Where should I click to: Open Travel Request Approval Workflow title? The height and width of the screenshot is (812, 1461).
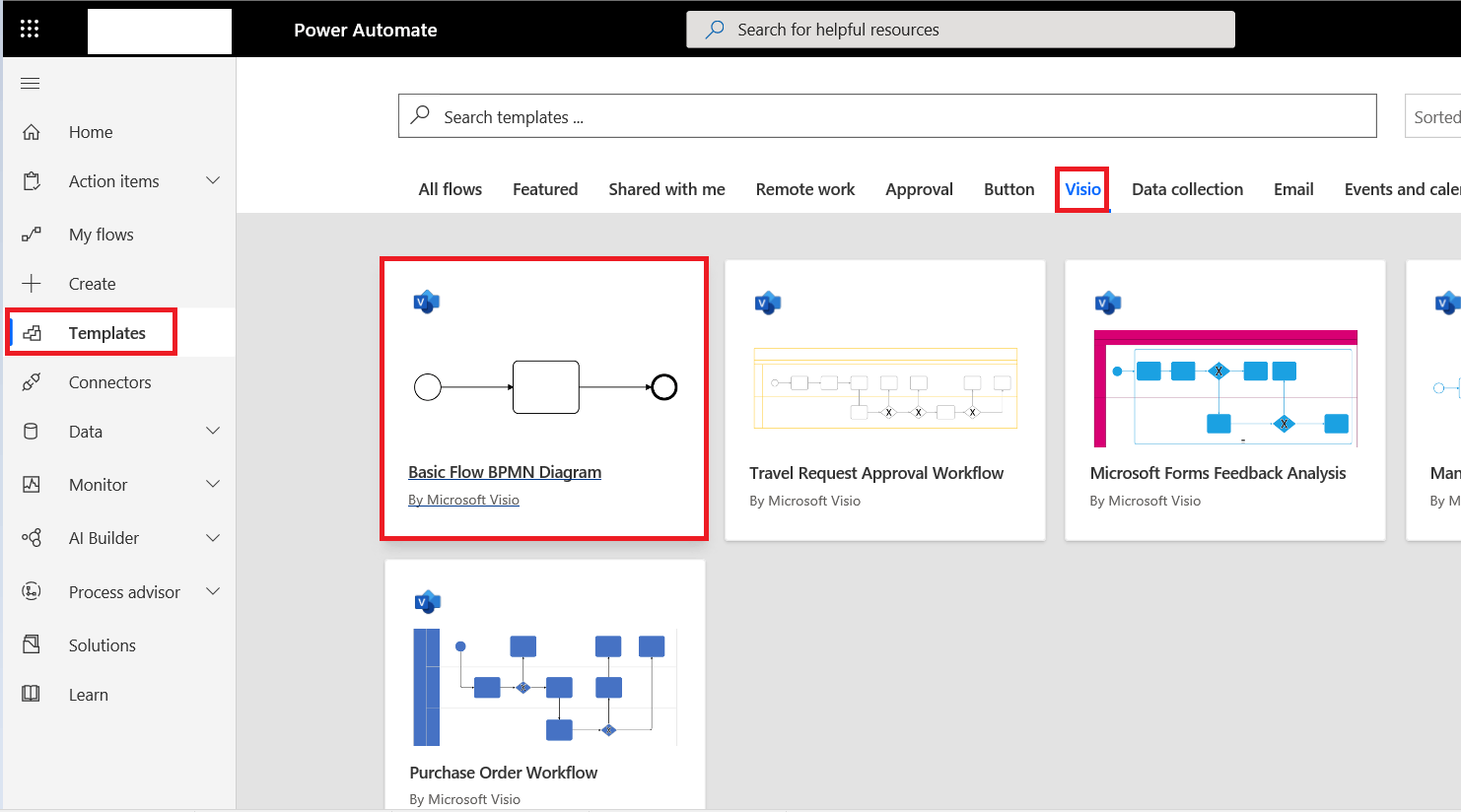pos(876,473)
